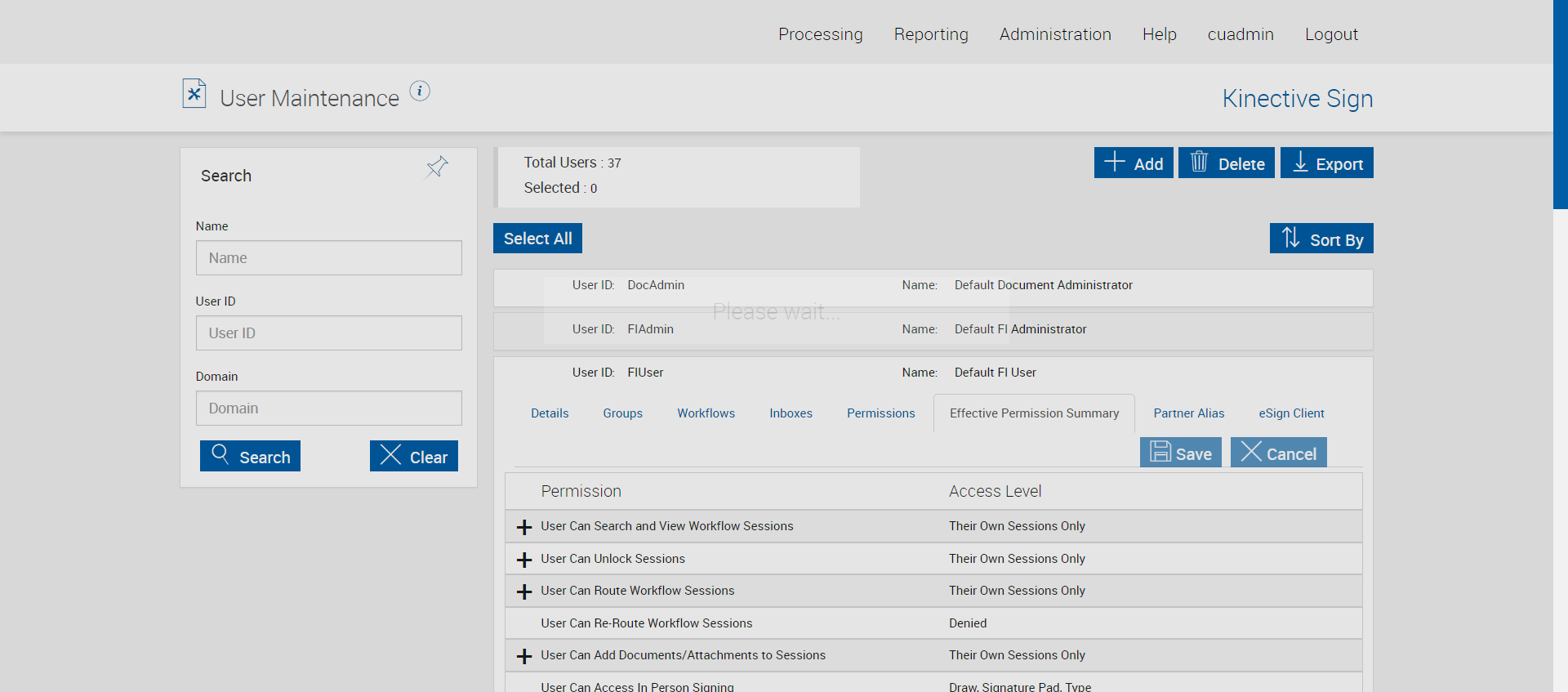Open the Administration menu
This screenshot has width=1568, height=692.
tap(1055, 34)
